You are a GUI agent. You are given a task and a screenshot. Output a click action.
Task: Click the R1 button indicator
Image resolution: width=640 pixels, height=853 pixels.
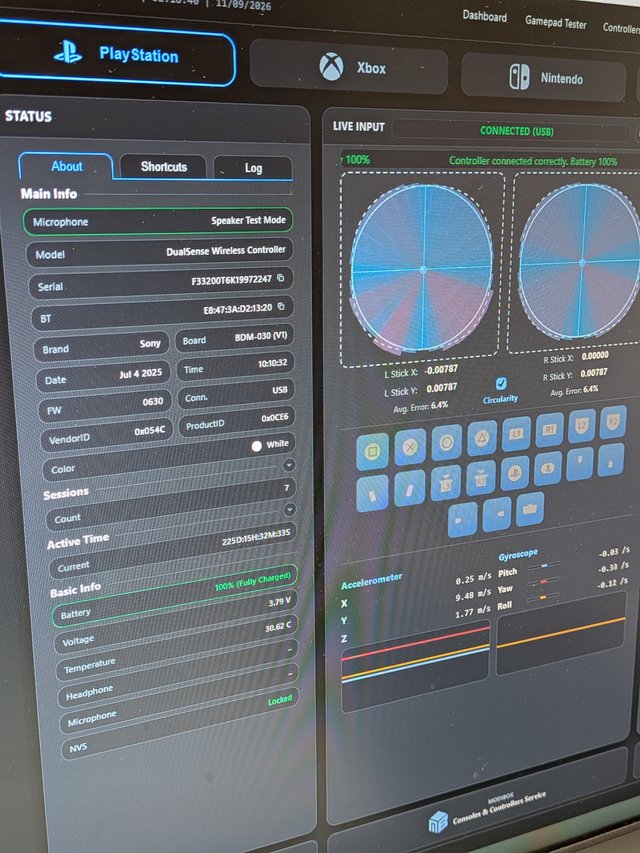[x=549, y=430]
